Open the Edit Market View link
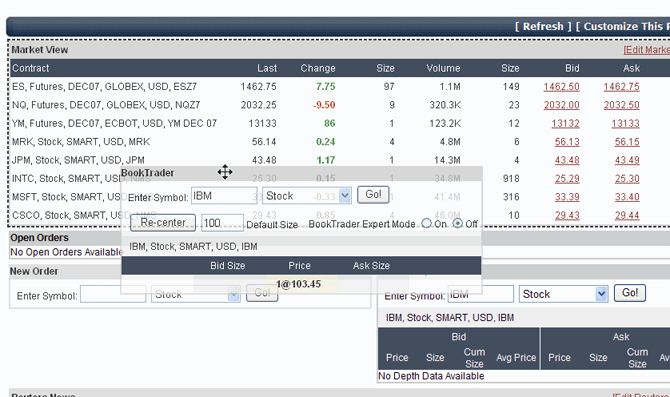 (646, 50)
